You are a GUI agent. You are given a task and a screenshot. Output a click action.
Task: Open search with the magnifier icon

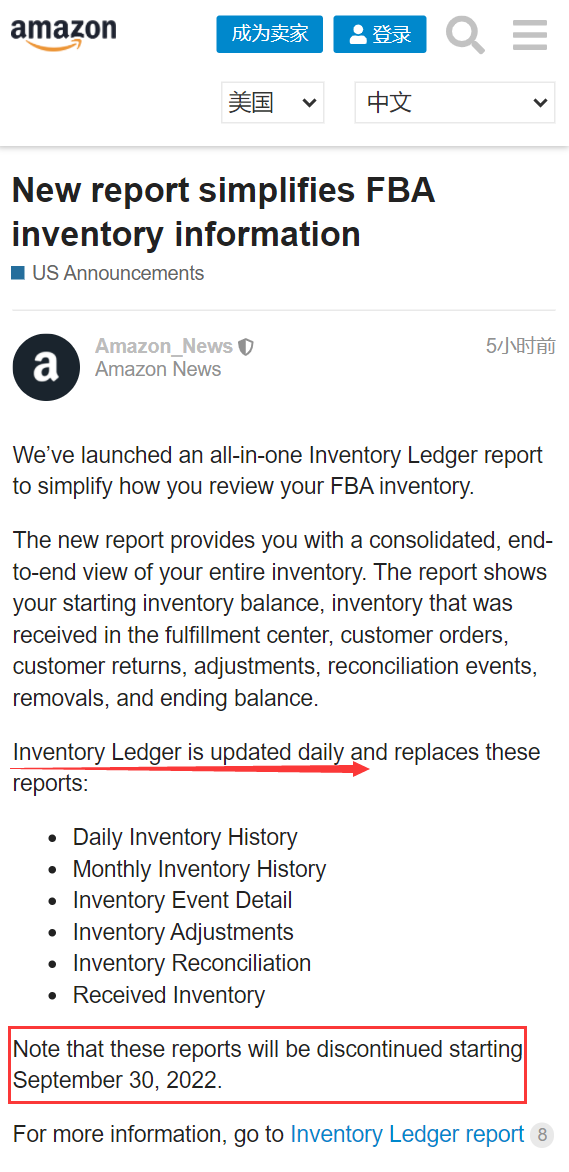pos(466,35)
